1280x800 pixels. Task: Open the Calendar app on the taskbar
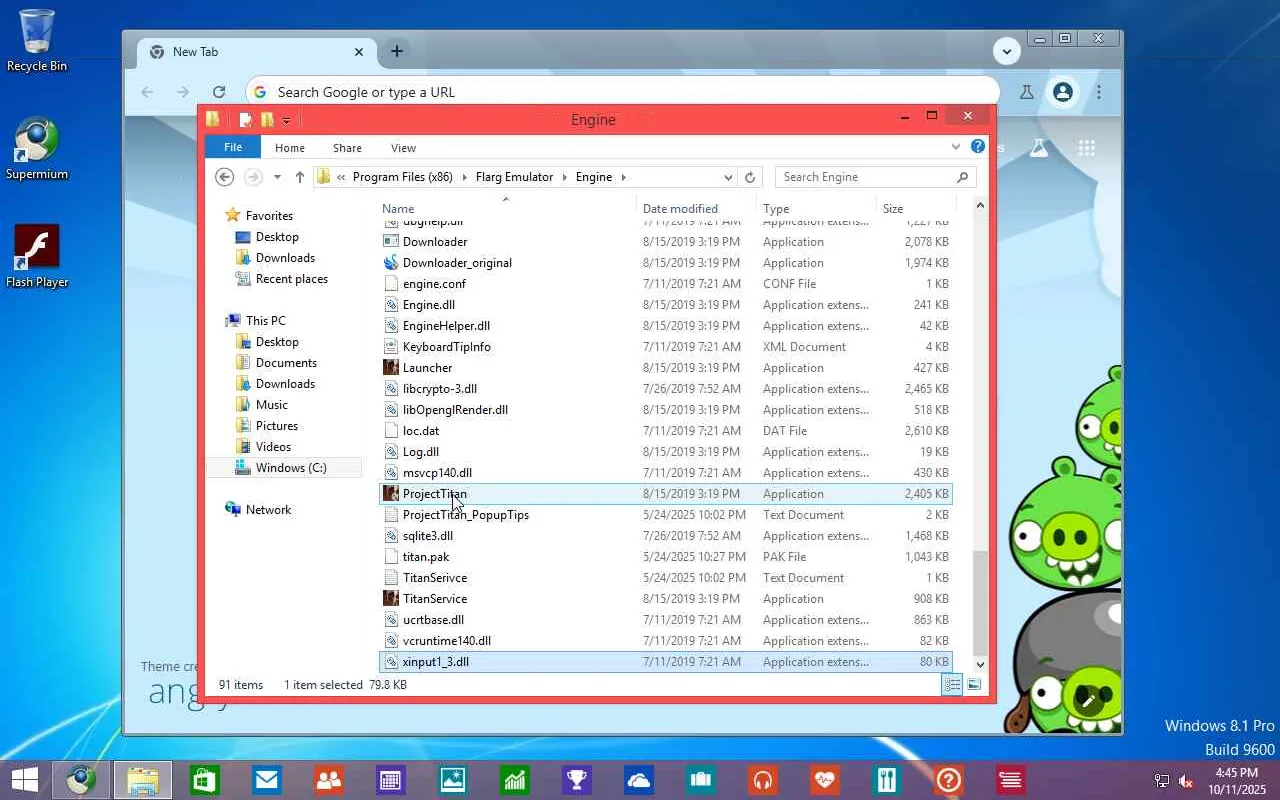click(x=390, y=780)
